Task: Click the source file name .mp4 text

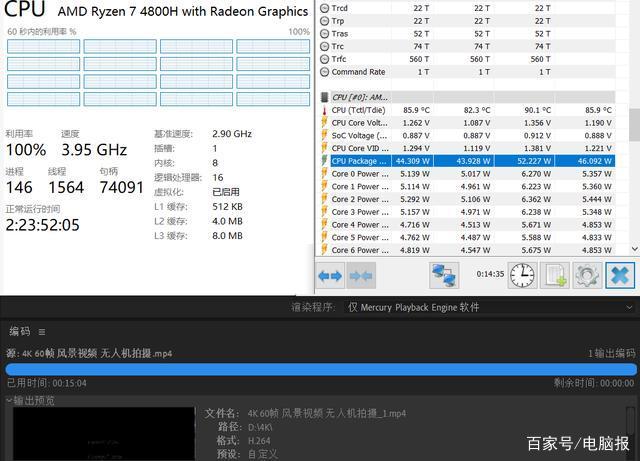Action: tap(97, 353)
